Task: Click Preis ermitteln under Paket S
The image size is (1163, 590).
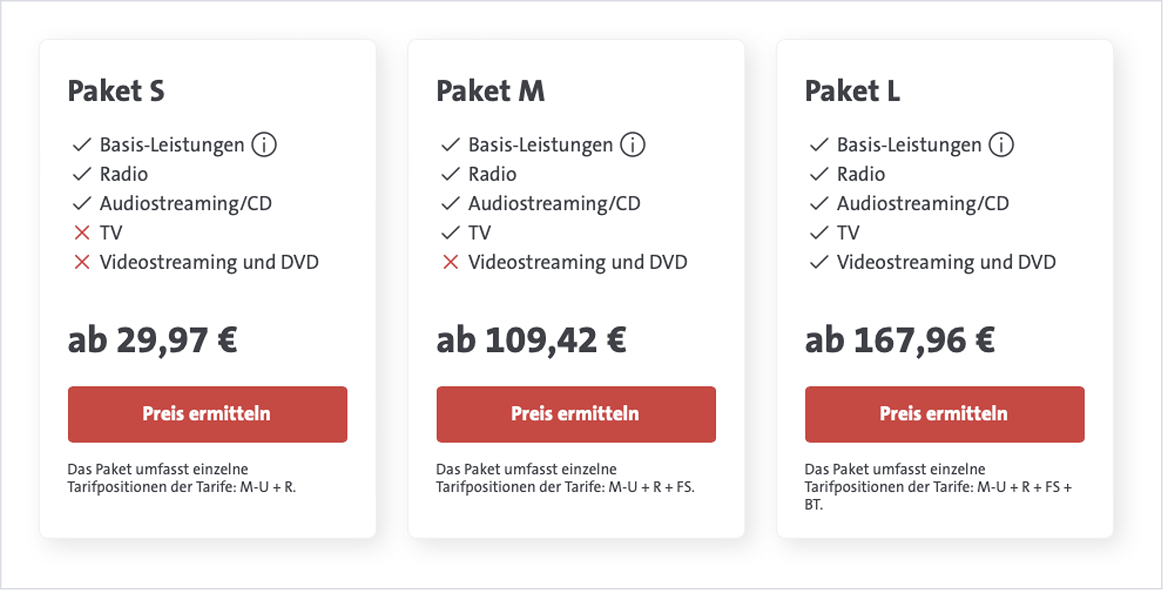Action: (x=207, y=414)
